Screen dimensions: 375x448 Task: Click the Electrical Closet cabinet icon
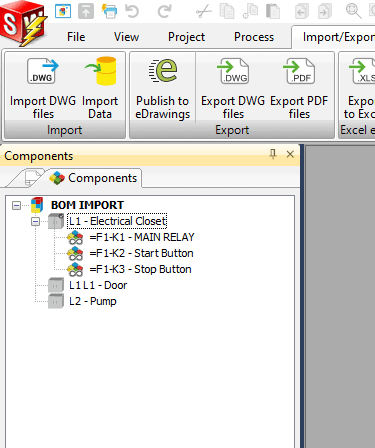(56, 221)
